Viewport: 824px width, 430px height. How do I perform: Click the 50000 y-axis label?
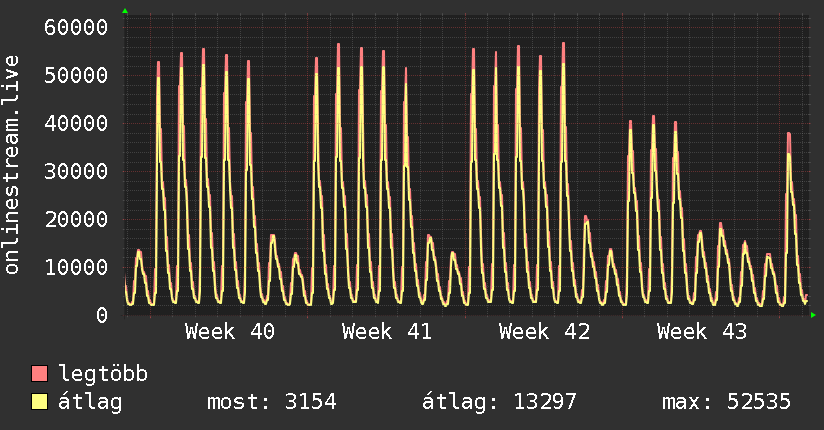click(76, 75)
